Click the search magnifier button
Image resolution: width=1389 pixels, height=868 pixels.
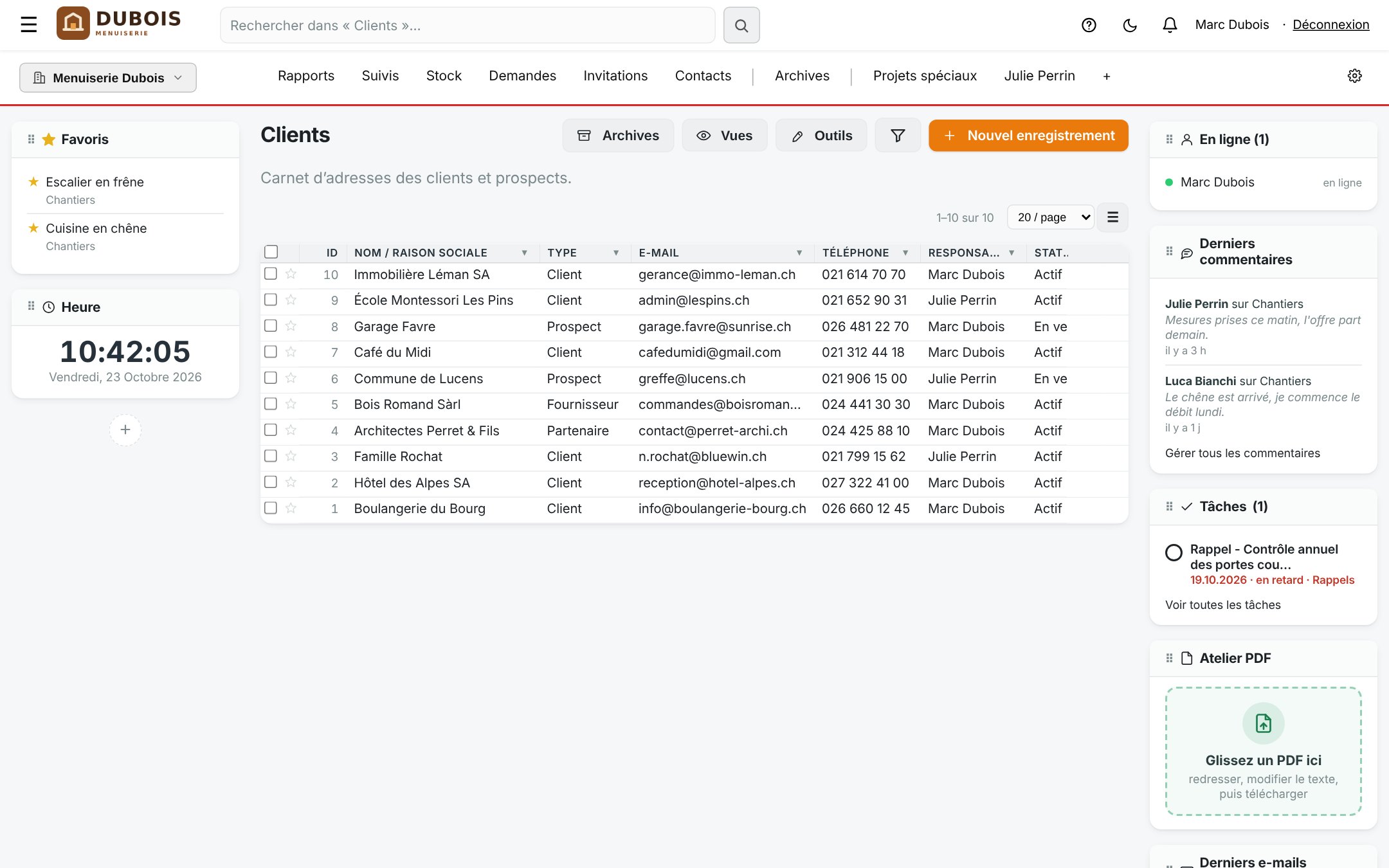coord(741,25)
